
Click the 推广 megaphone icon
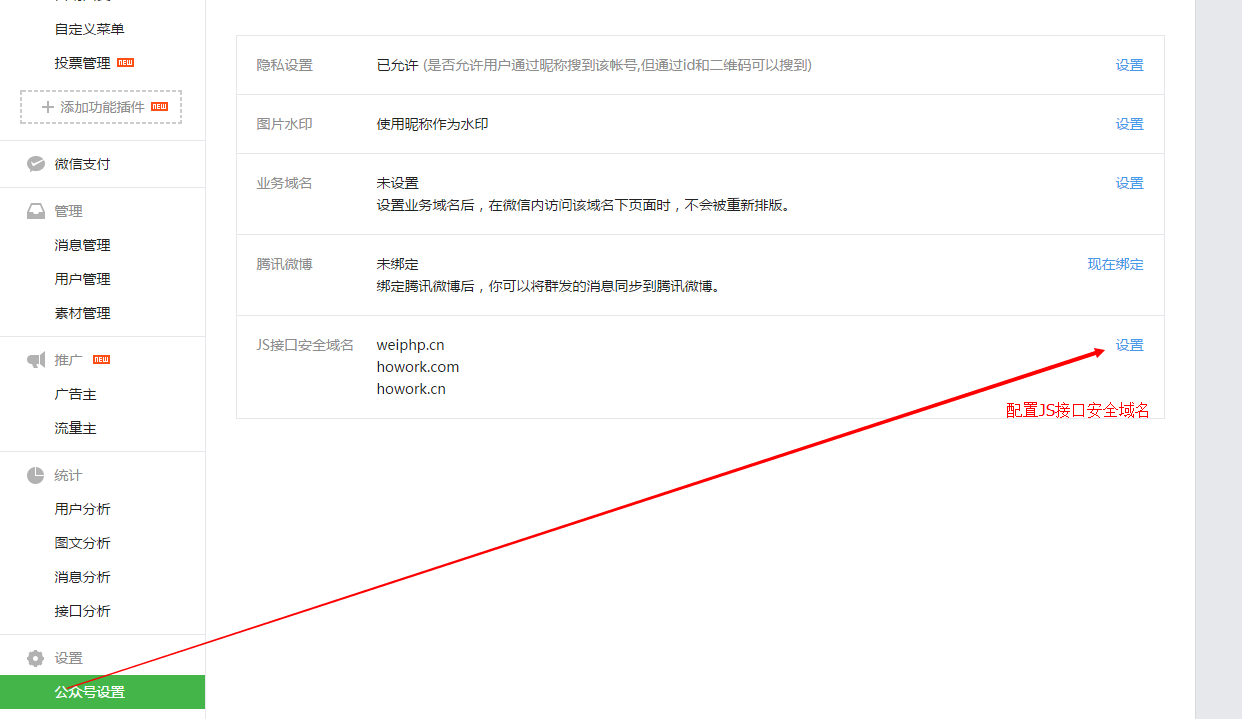click(36, 360)
